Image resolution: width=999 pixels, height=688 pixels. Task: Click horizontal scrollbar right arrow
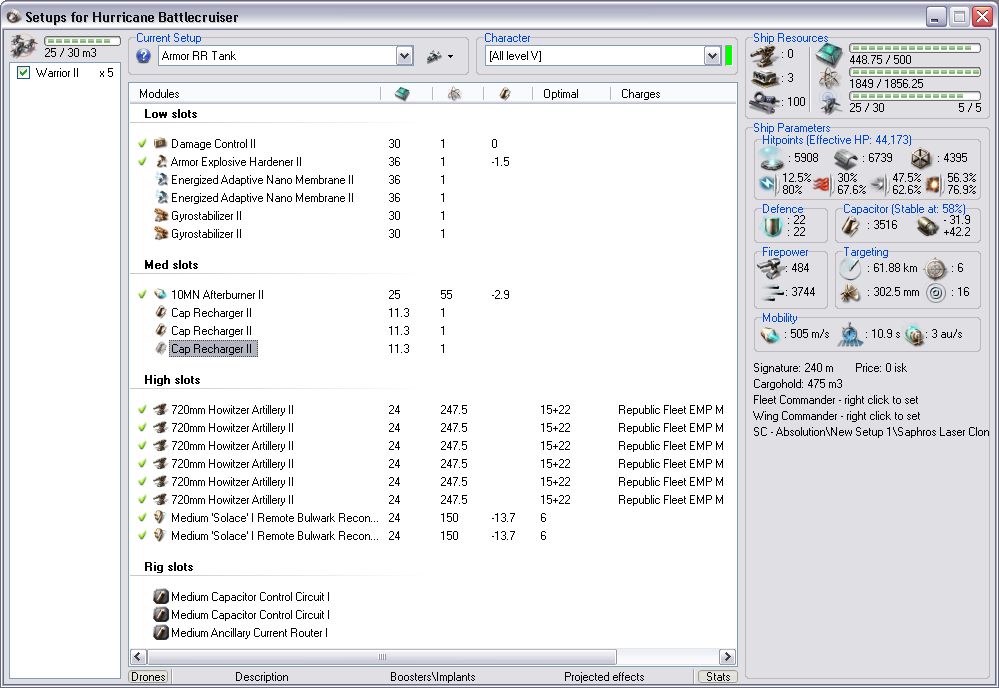[x=727, y=657]
